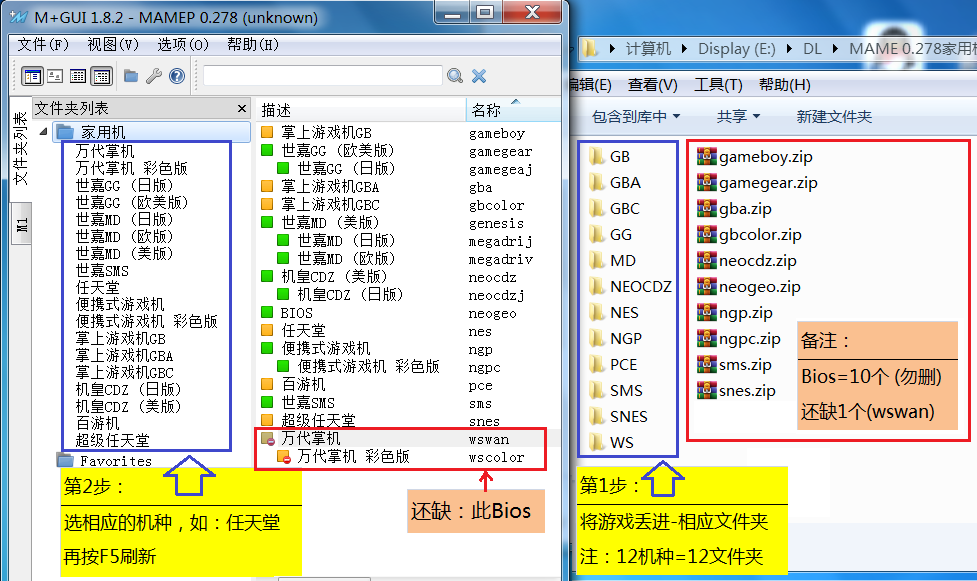The width and height of the screenshot is (977, 581).
Task: Select the 百游机 pce row
Action: click(409, 385)
